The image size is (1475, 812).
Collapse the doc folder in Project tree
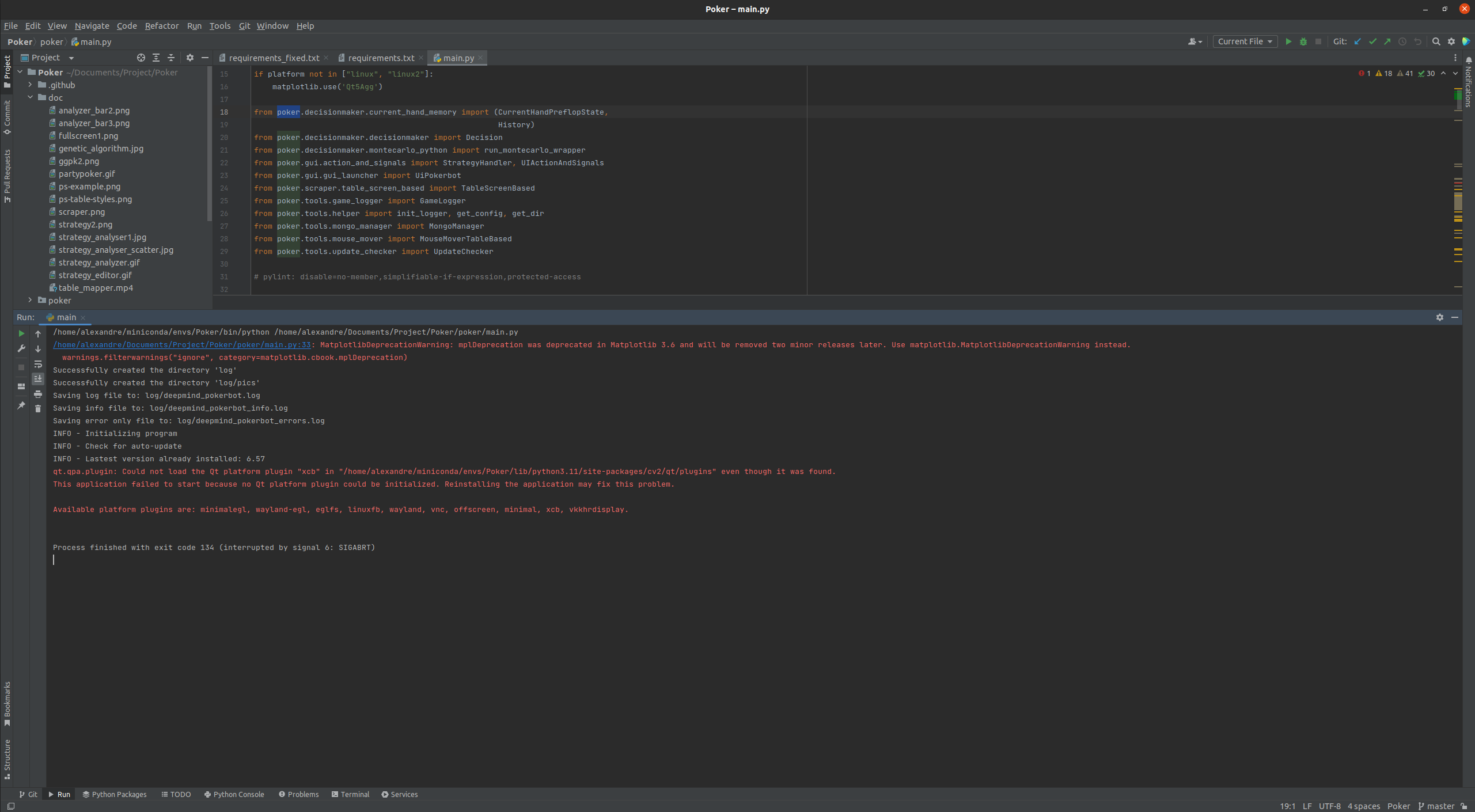point(31,97)
